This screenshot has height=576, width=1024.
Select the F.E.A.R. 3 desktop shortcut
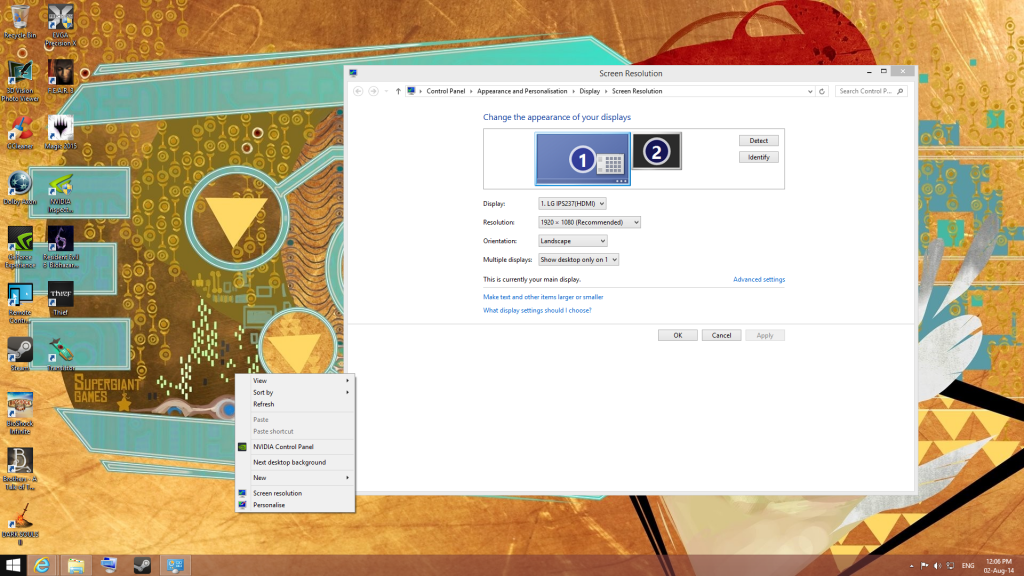tap(60, 76)
